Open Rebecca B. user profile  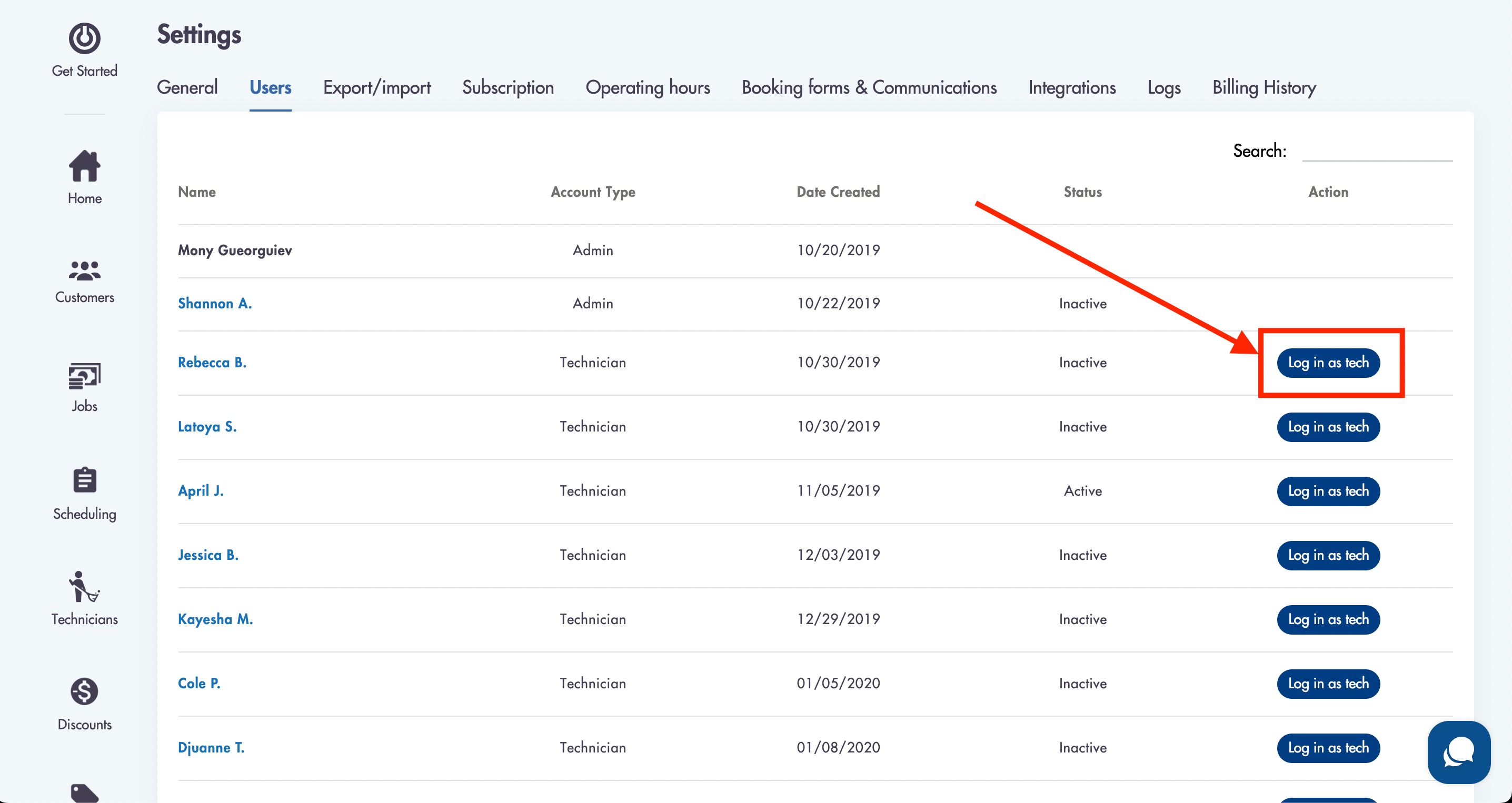(x=212, y=363)
